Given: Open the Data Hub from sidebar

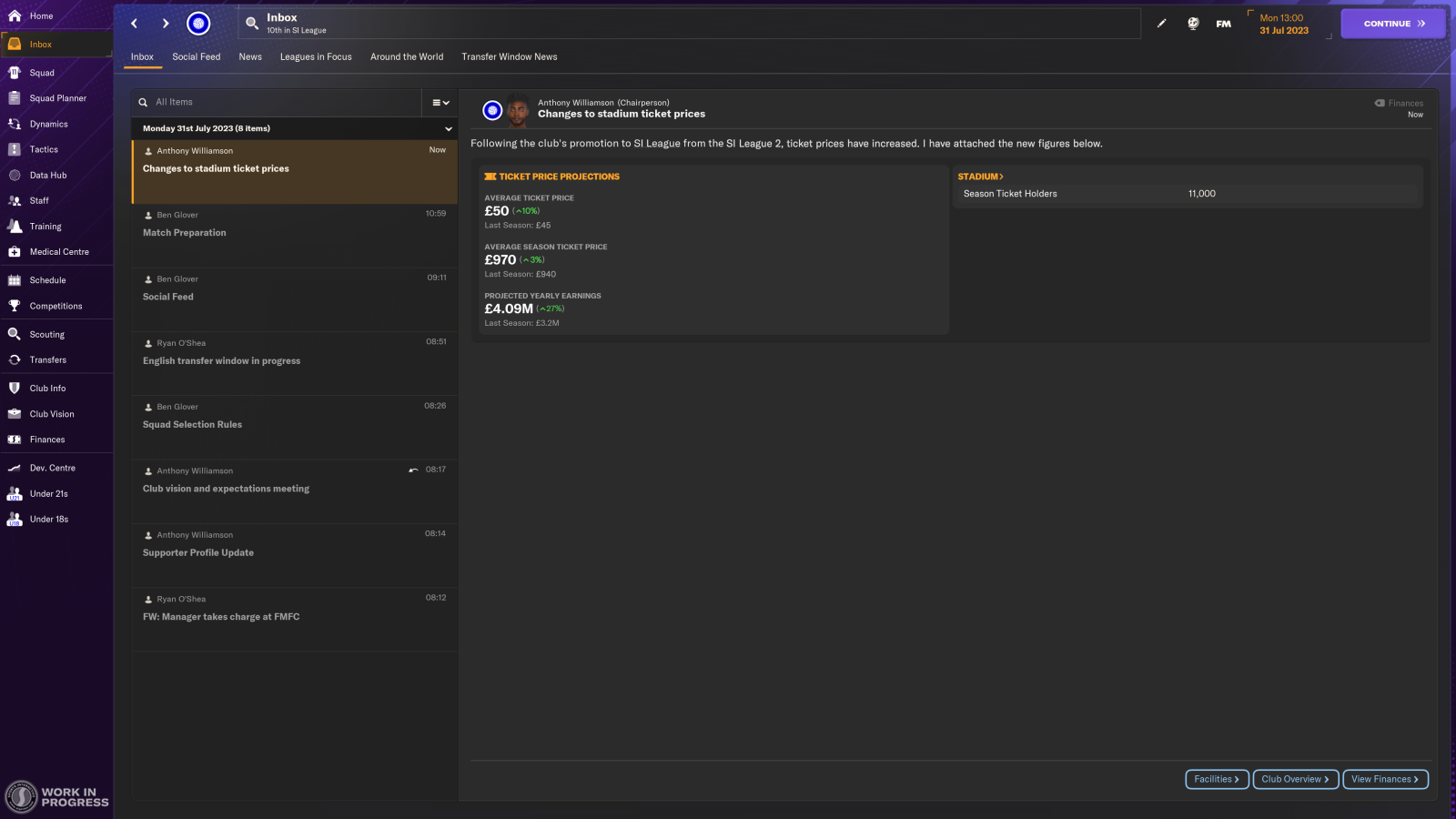Looking at the screenshot, I should pyautogui.click(x=47, y=175).
